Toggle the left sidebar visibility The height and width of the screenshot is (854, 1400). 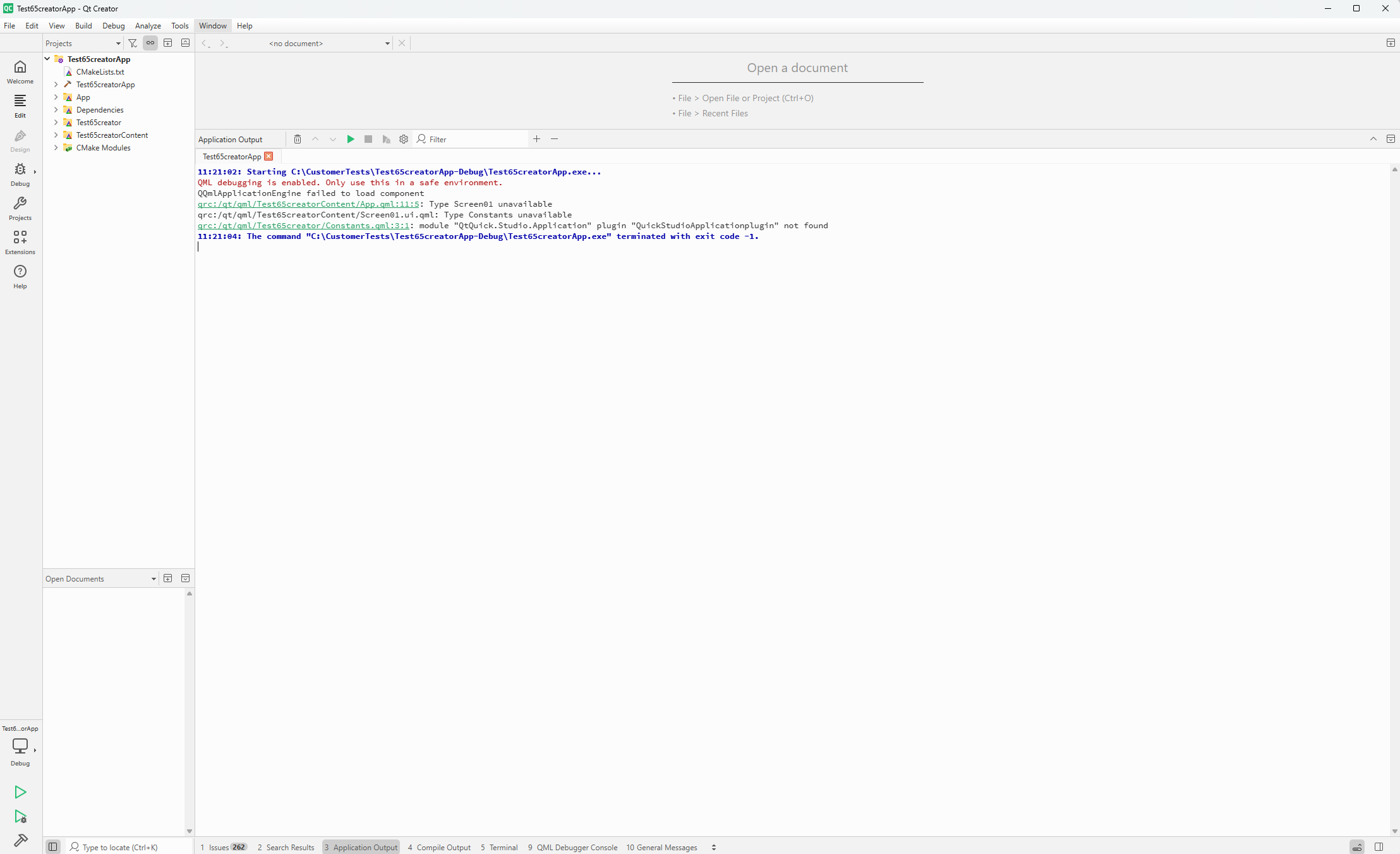point(53,847)
